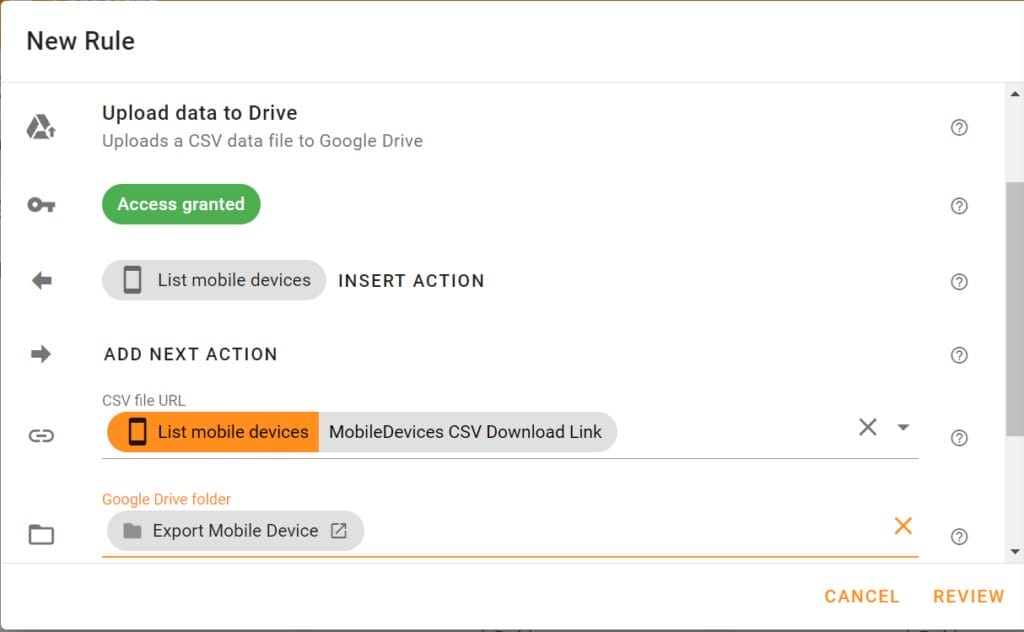
Task: Open help next to ADD NEXT ACTION
Action: pyautogui.click(x=959, y=355)
